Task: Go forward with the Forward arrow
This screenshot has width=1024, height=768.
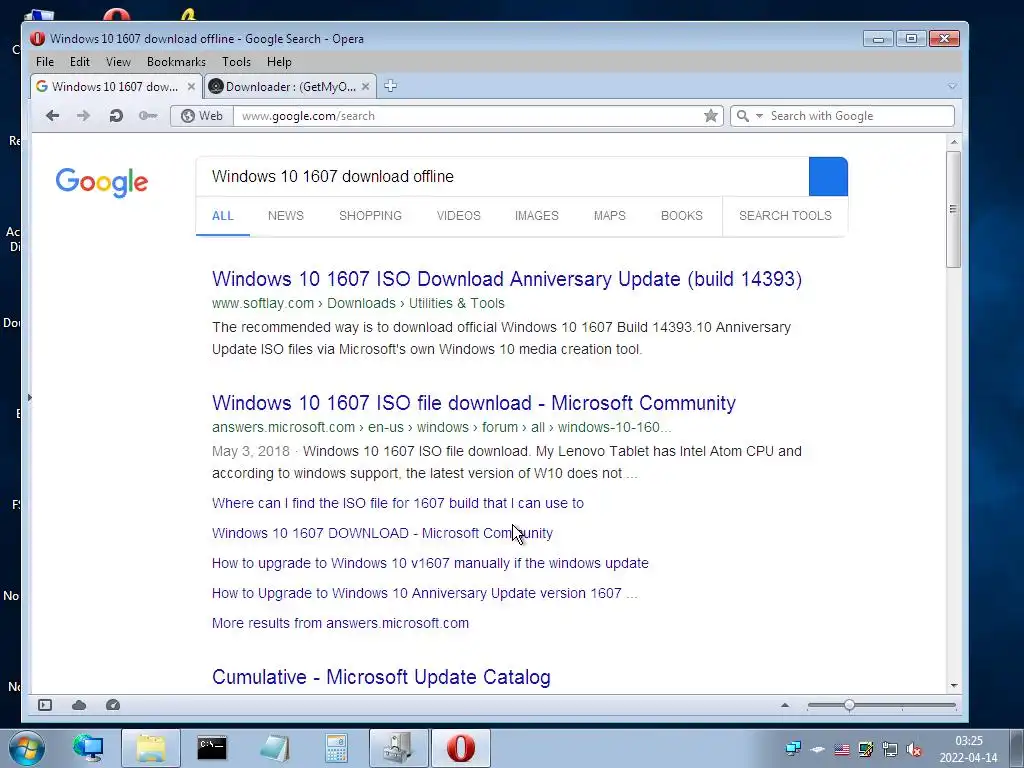Action: pyautogui.click(x=83, y=116)
